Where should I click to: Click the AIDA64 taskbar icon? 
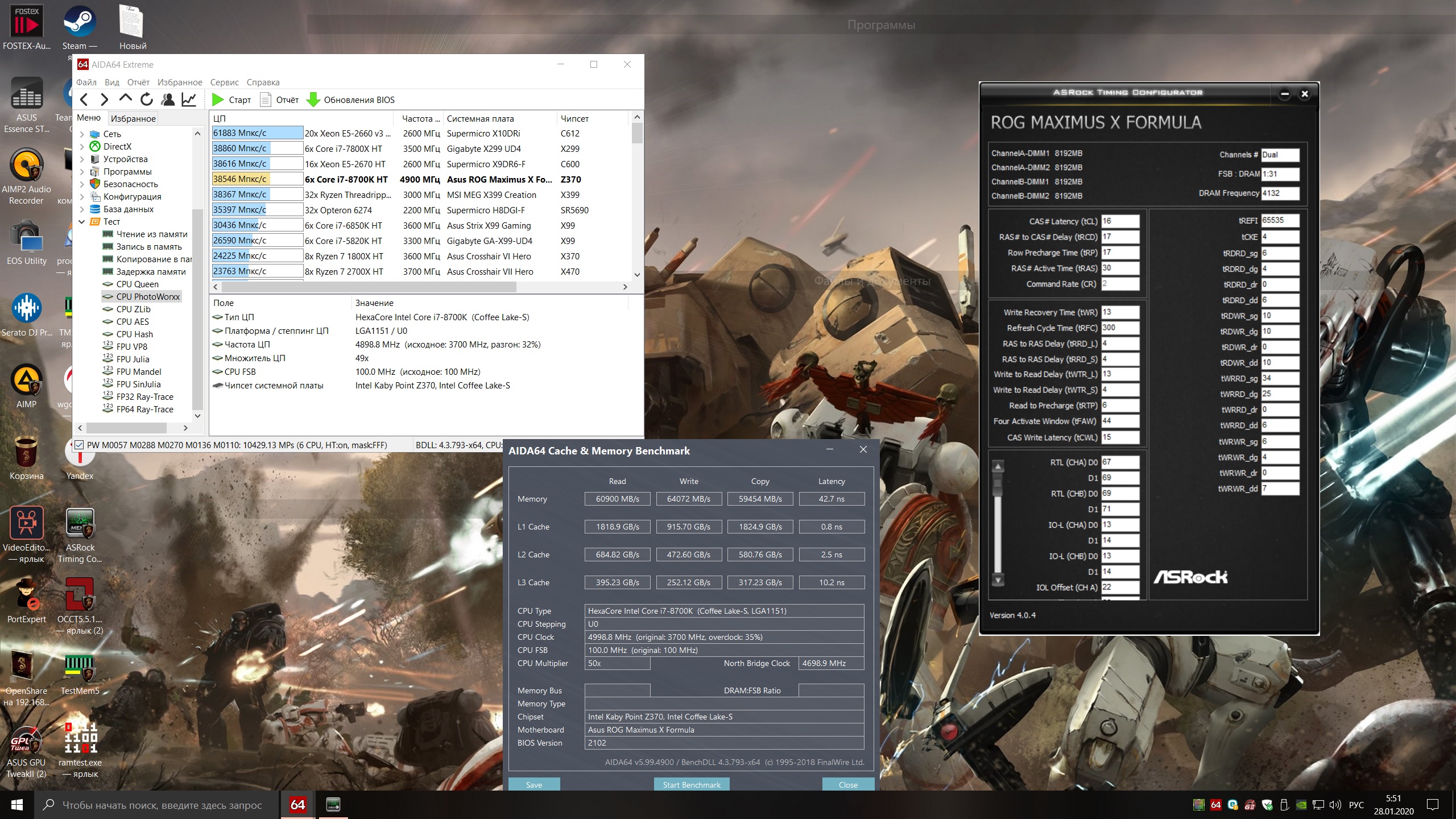[297, 804]
